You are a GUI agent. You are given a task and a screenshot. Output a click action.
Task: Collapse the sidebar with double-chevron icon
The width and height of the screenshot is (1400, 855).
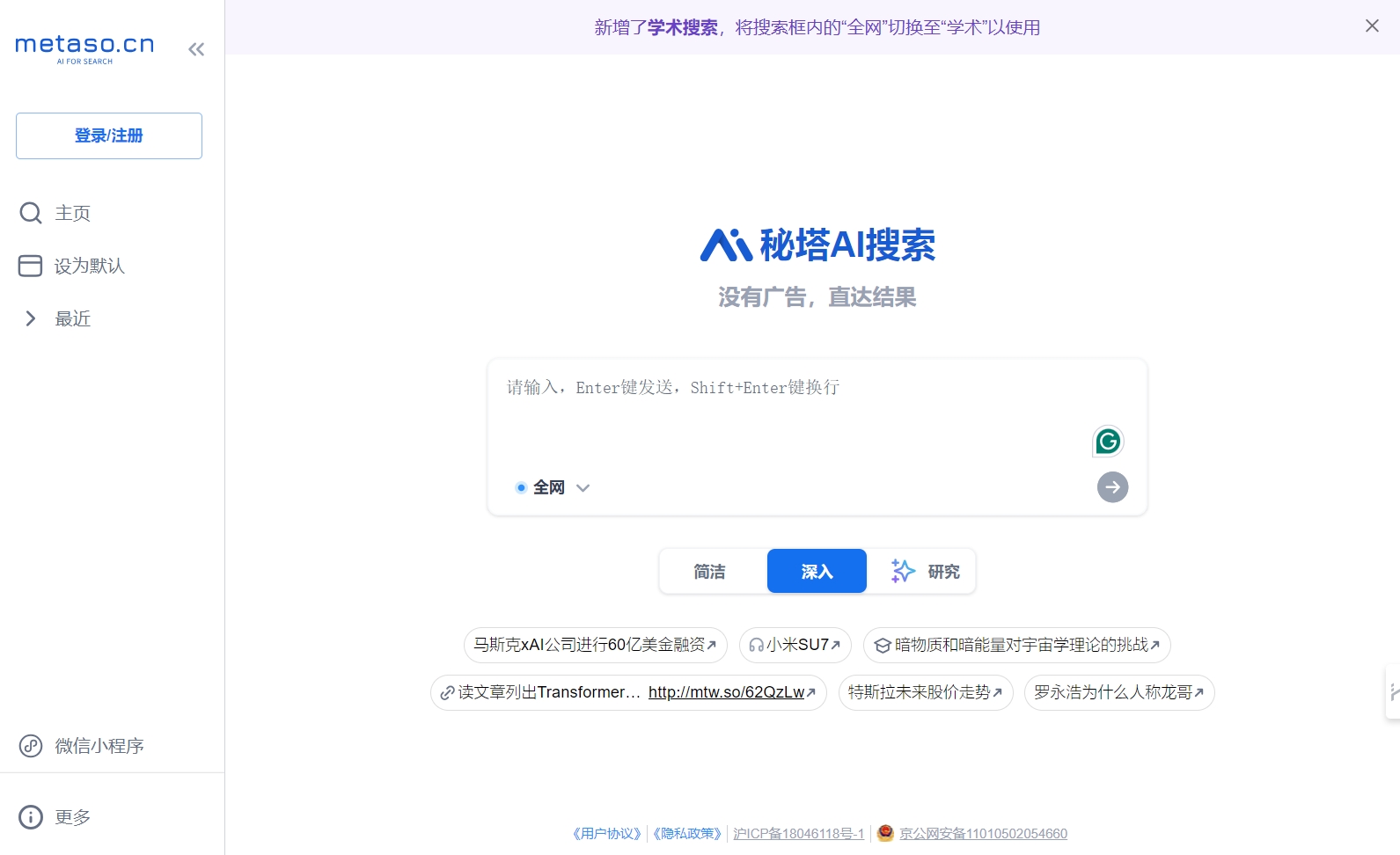click(x=196, y=49)
